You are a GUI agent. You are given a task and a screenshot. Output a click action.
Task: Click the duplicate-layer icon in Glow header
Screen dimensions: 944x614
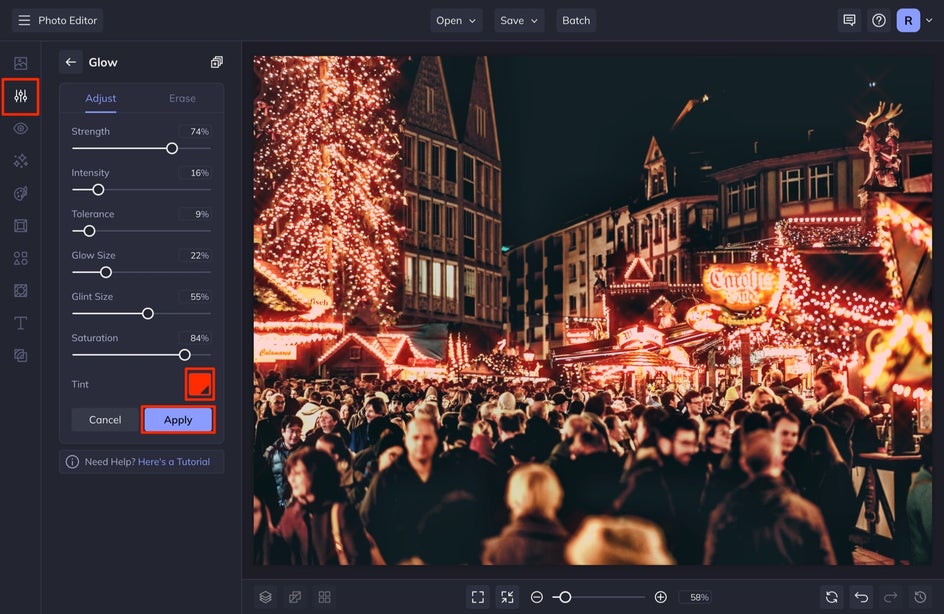(x=217, y=62)
